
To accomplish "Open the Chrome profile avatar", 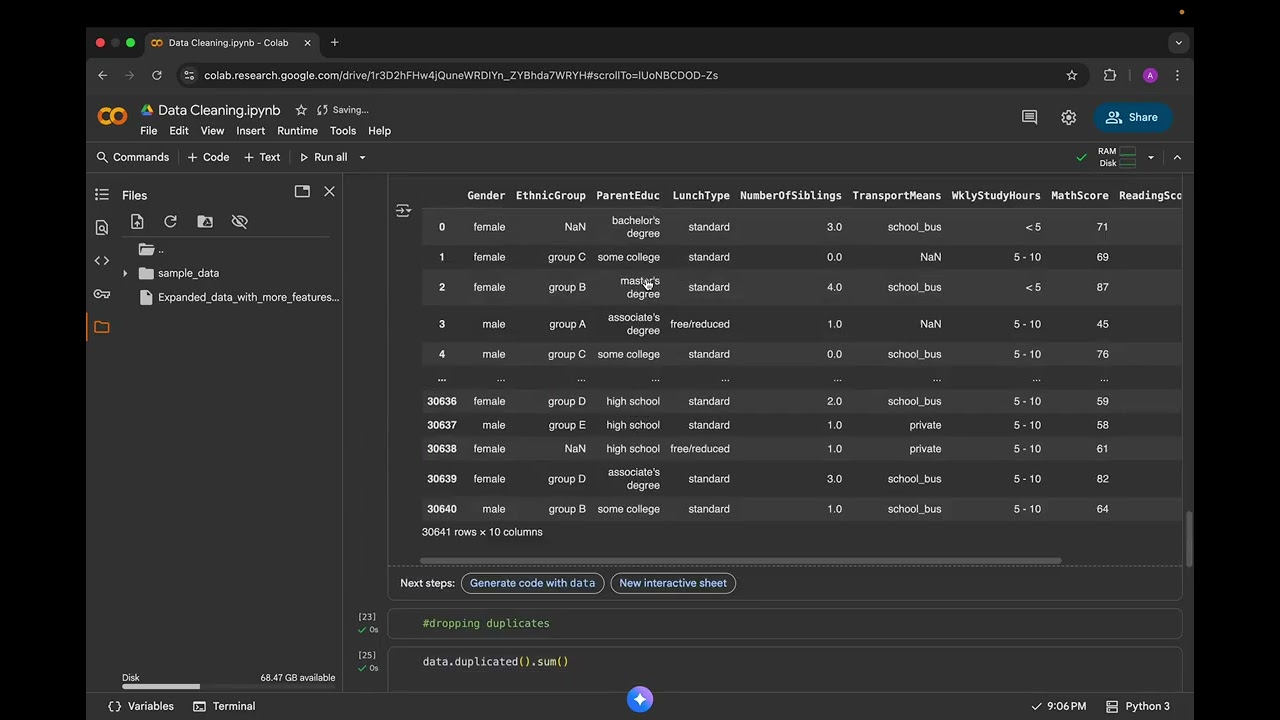I will coord(1150,75).
